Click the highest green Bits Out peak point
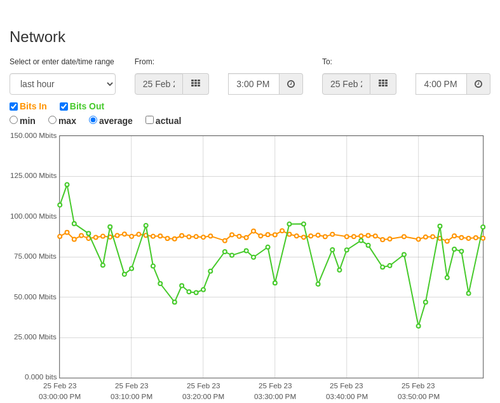The height and width of the screenshot is (403, 500). [x=67, y=185]
